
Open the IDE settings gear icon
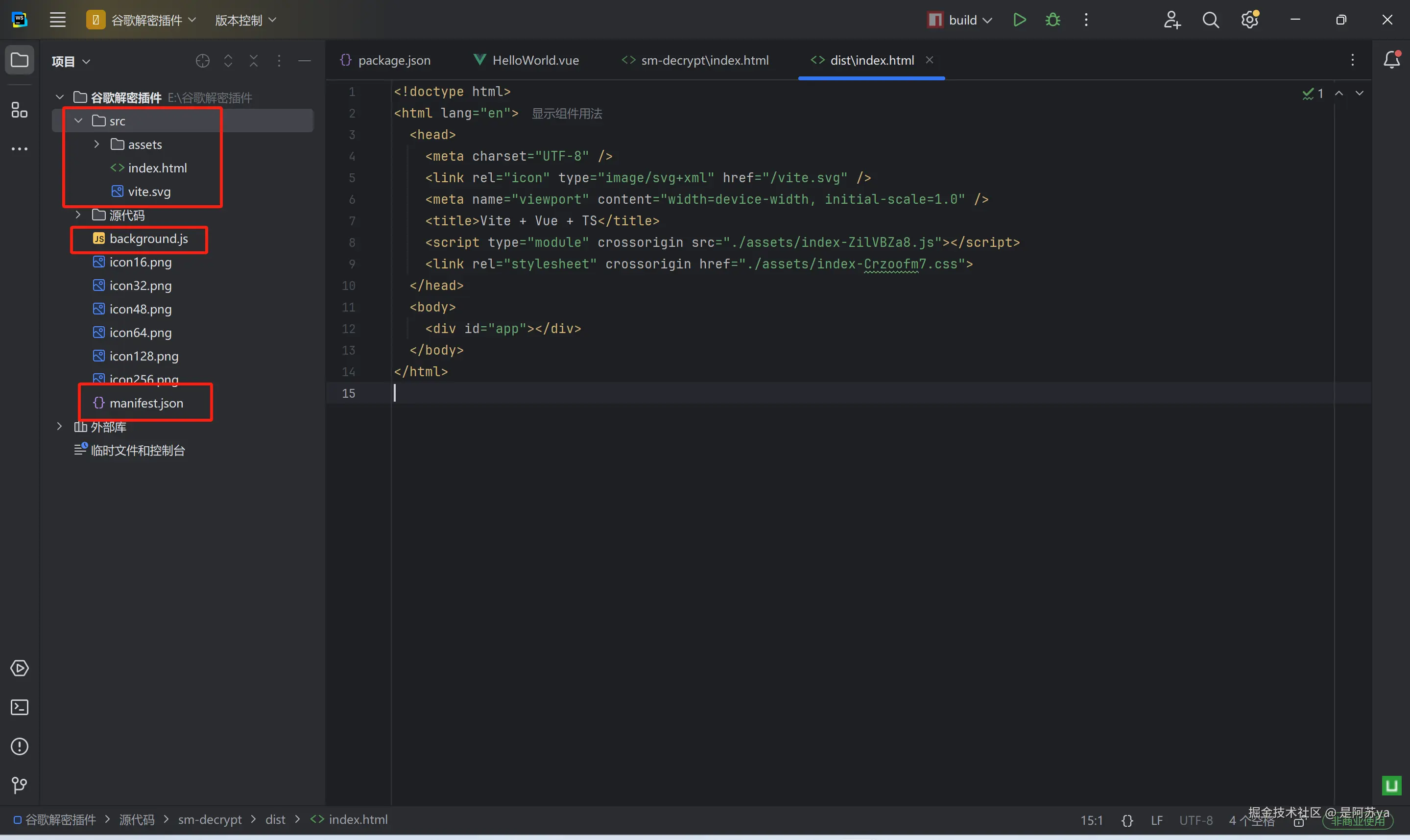pos(1249,20)
